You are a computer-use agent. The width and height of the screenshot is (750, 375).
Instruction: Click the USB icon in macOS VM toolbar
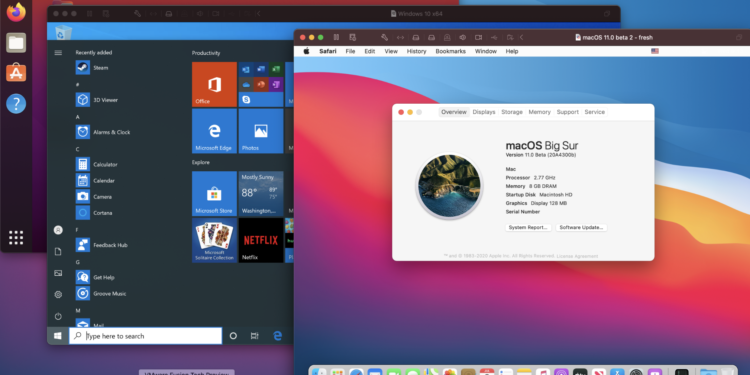[494, 37]
